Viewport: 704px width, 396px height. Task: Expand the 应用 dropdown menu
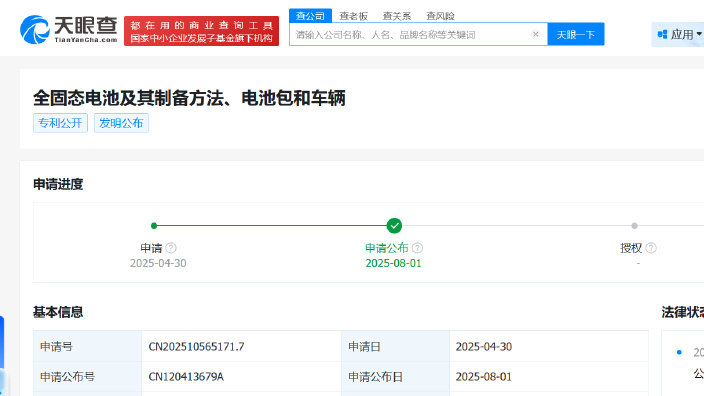[679, 34]
